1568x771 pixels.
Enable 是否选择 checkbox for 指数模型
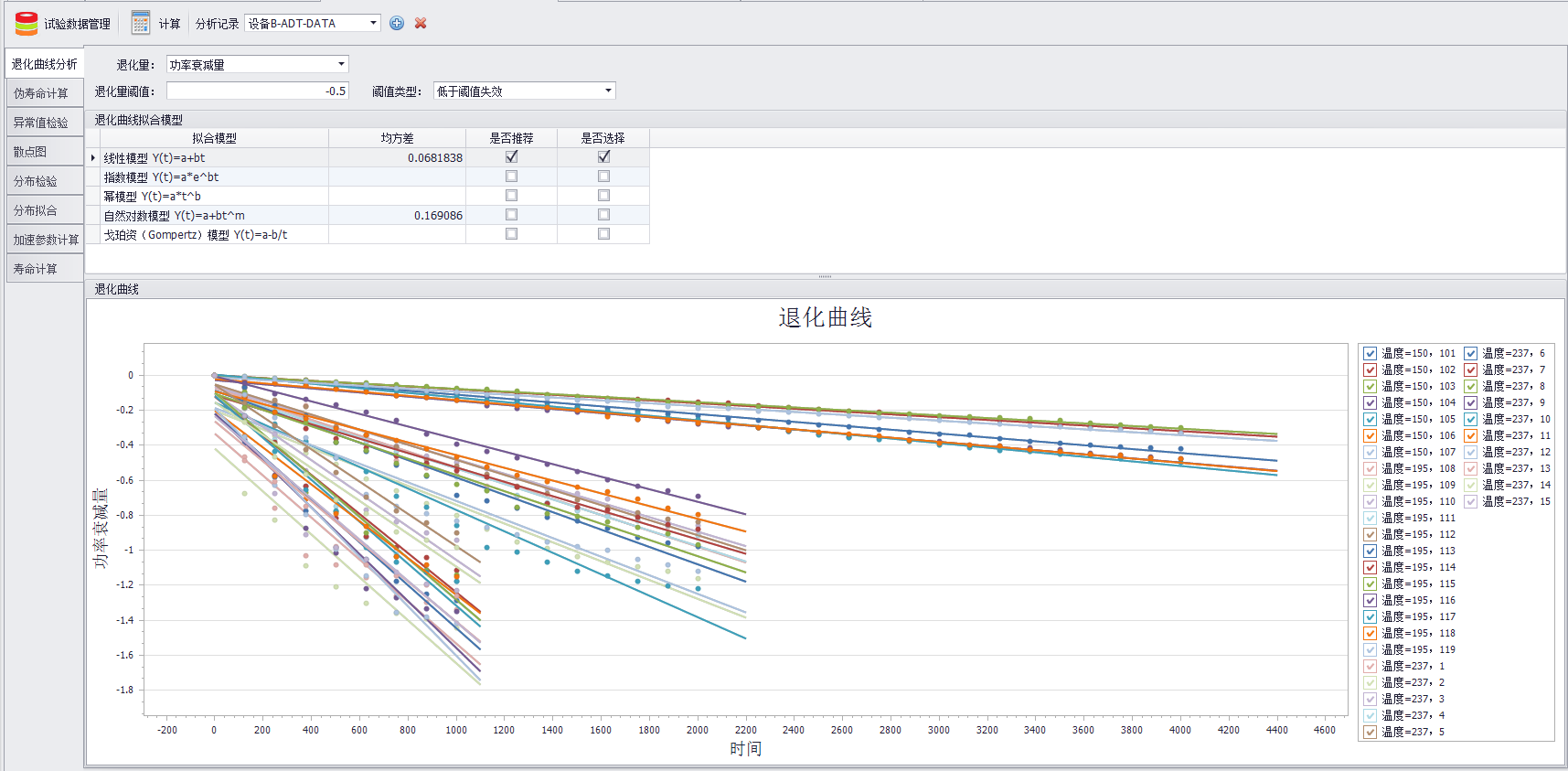click(603, 177)
